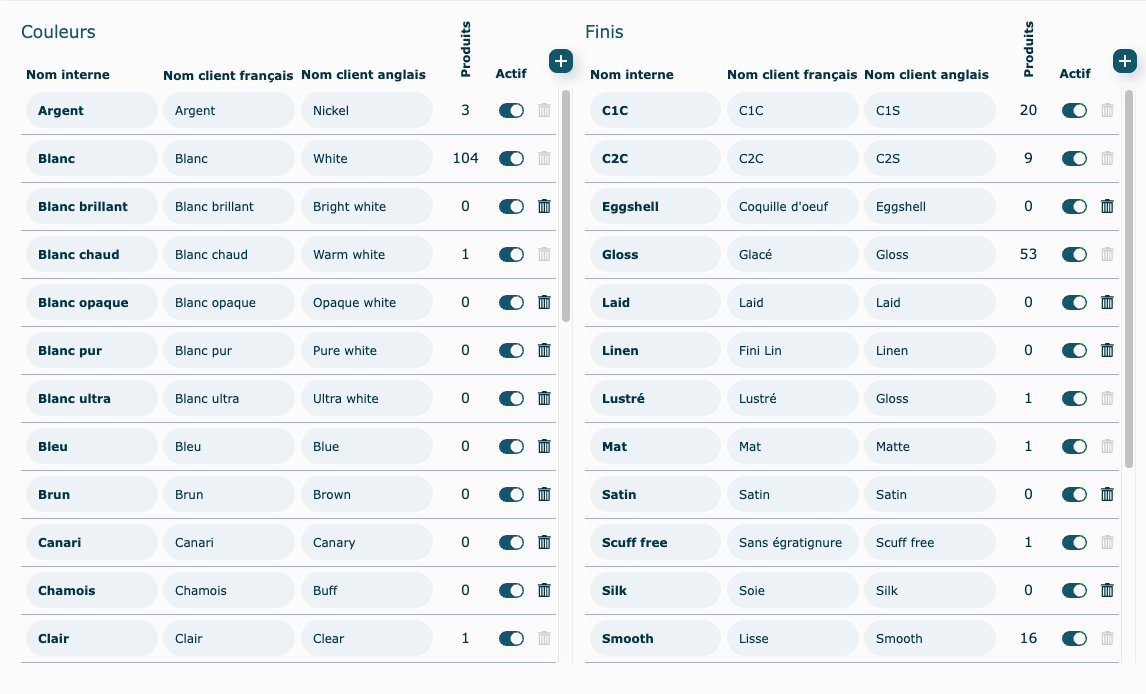Delete the Eggshell finish with trash icon
This screenshot has width=1146, height=694.
click(x=1107, y=206)
